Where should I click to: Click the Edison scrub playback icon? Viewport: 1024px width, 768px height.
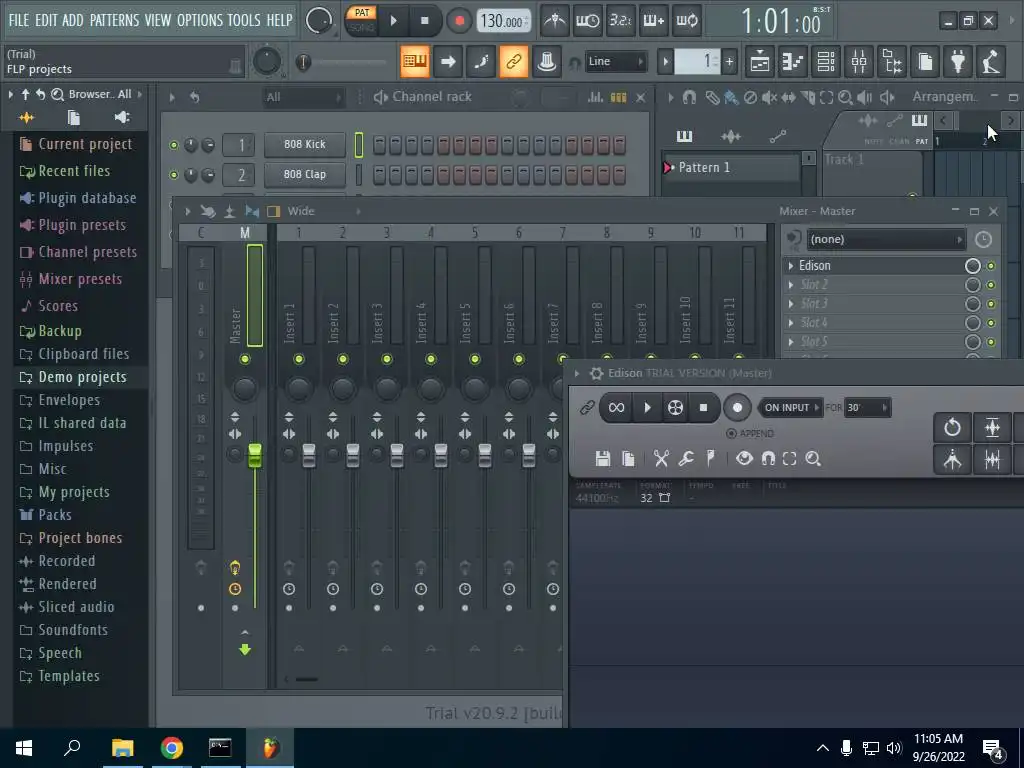point(675,408)
